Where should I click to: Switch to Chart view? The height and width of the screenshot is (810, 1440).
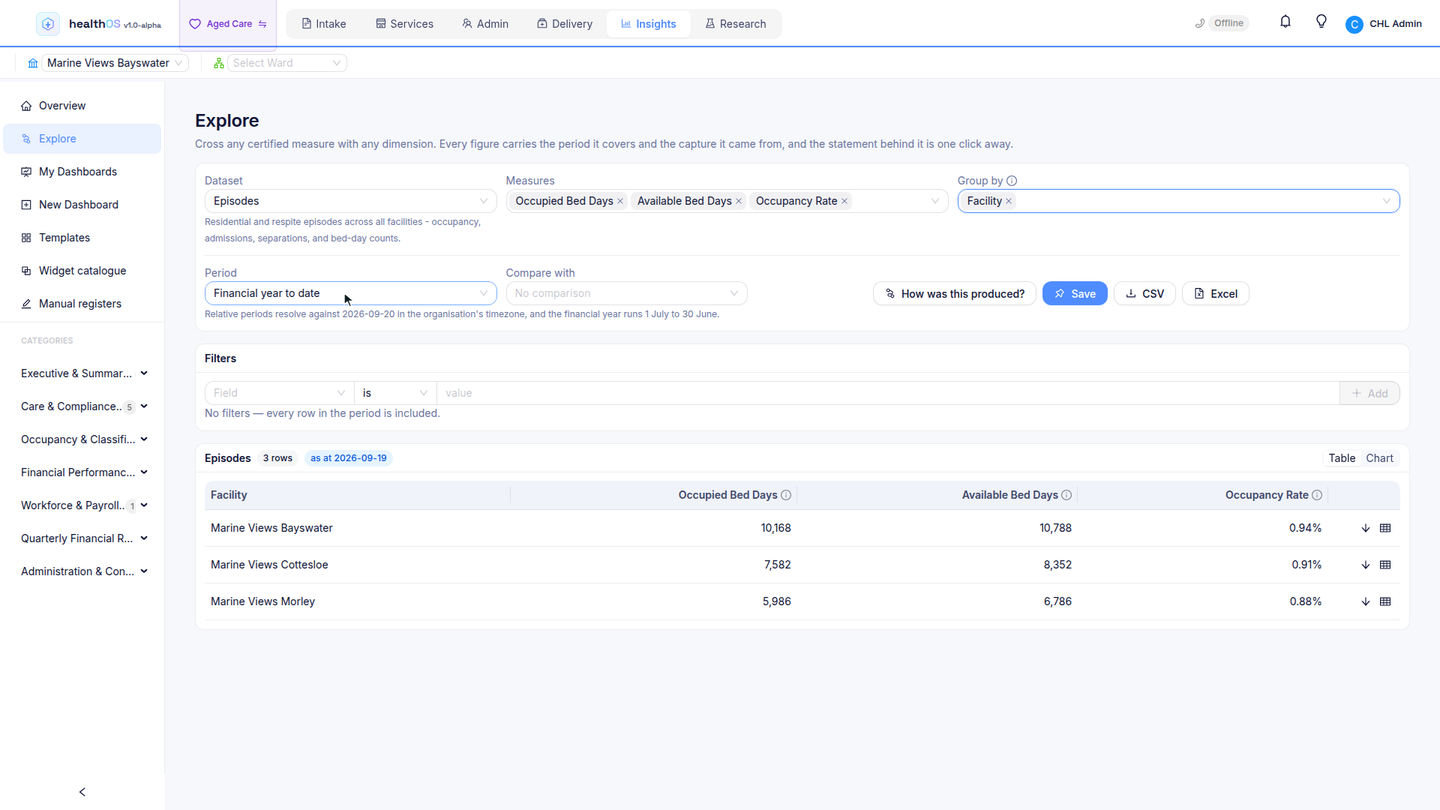[1380, 458]
